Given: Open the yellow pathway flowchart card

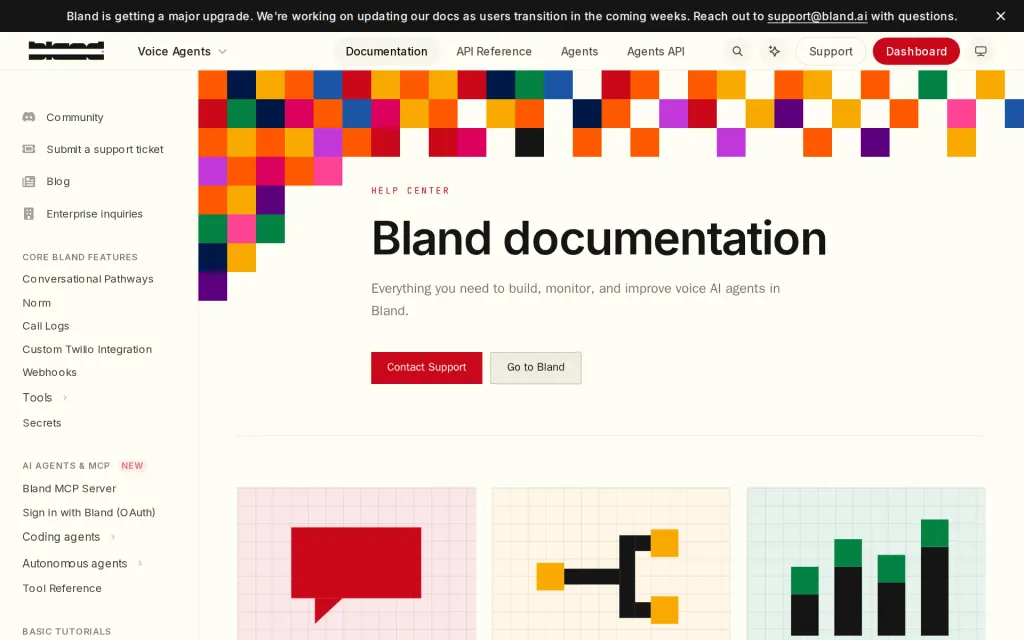Looking at the screenshot, I should tap(611, 564).
